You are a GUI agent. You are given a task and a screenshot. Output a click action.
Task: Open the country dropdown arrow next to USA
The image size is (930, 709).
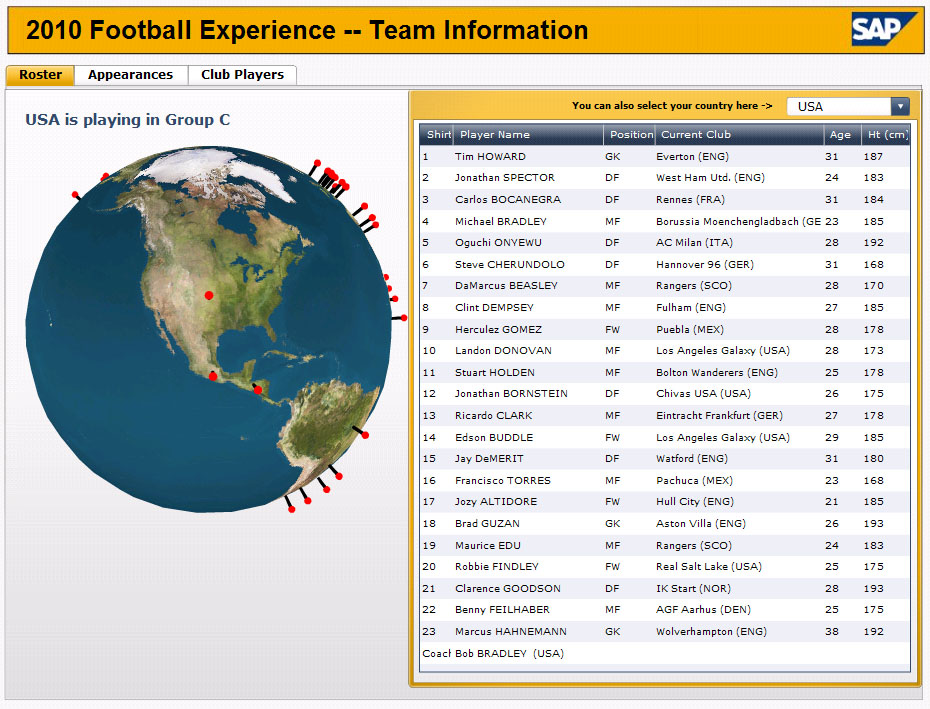900,106
